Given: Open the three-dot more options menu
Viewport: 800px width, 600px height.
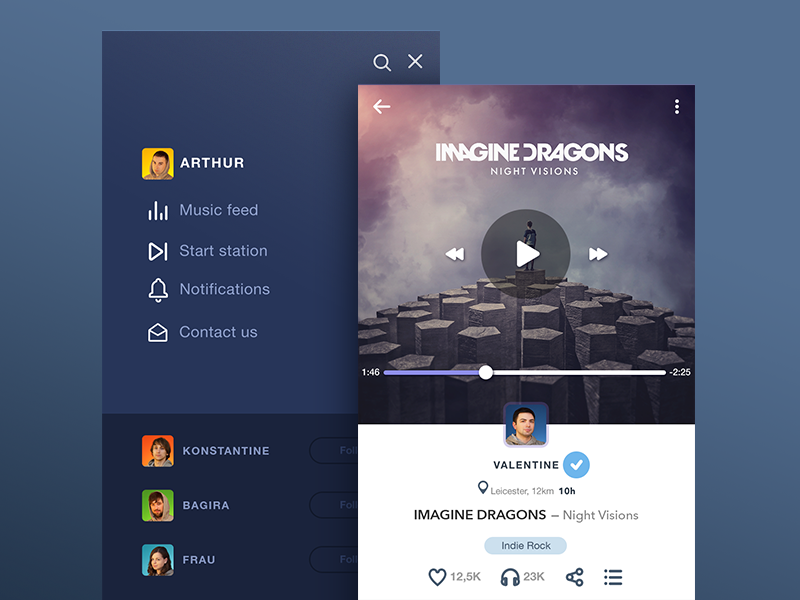Looking at the screenshot, I should pos(677,107).
